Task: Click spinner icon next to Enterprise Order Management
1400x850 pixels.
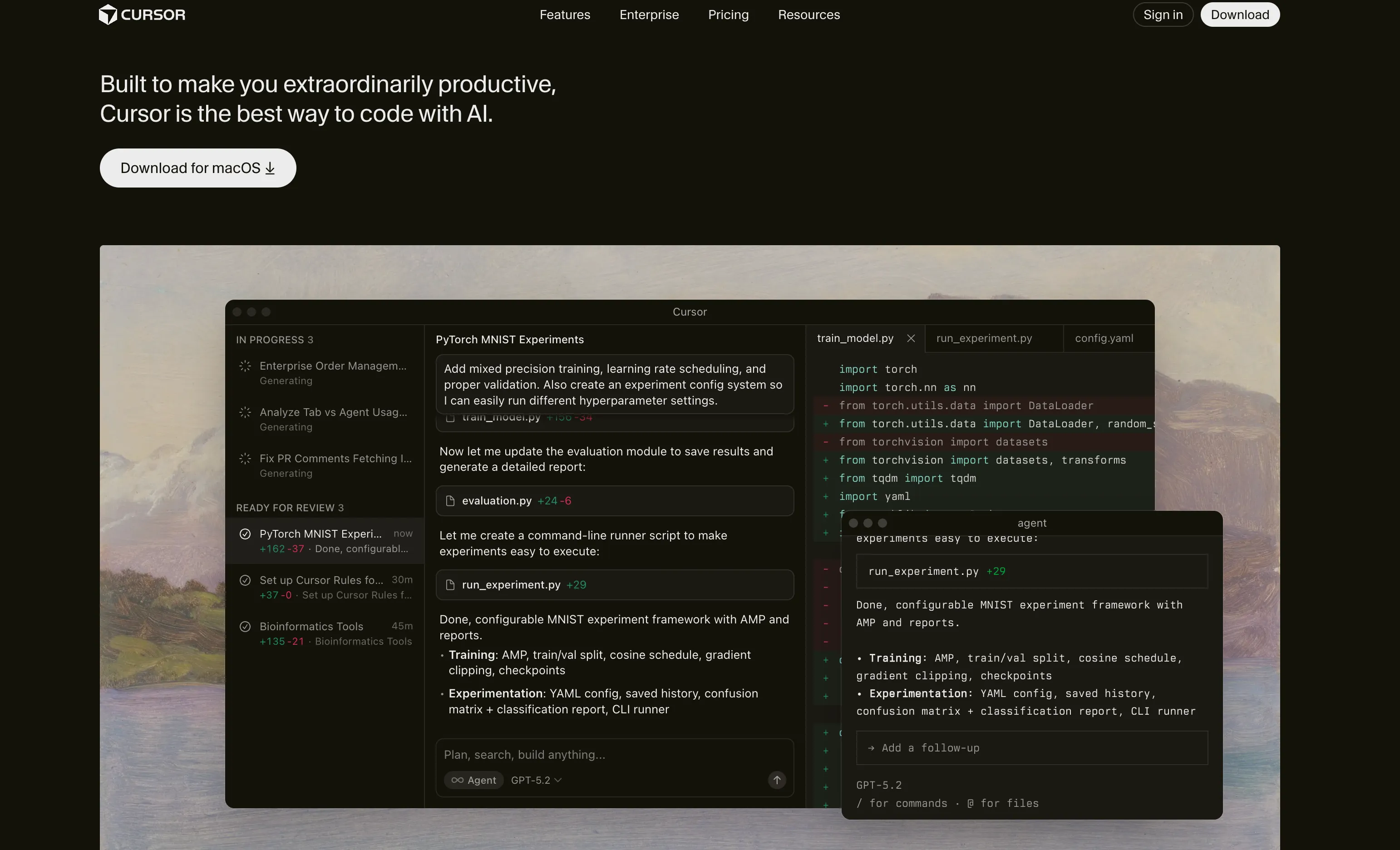Action: tap(245, 366)
